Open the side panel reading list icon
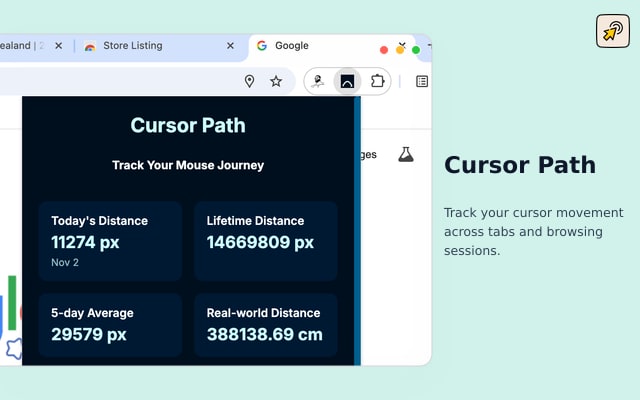640x400 pixels. click(x=422, y=81)
